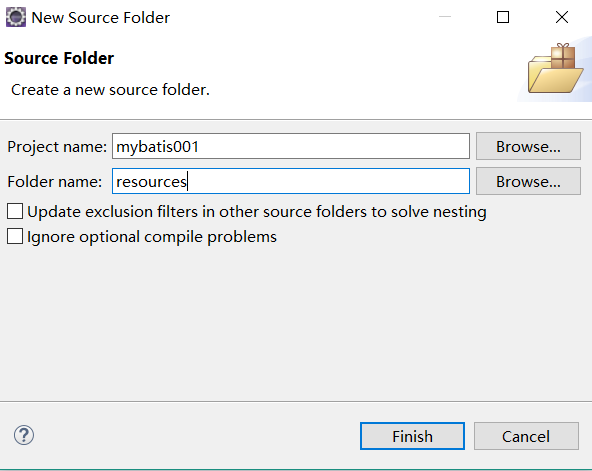592x471 pixels.
Task: Click Finish to create the source folder
Action: click(412, 436)
